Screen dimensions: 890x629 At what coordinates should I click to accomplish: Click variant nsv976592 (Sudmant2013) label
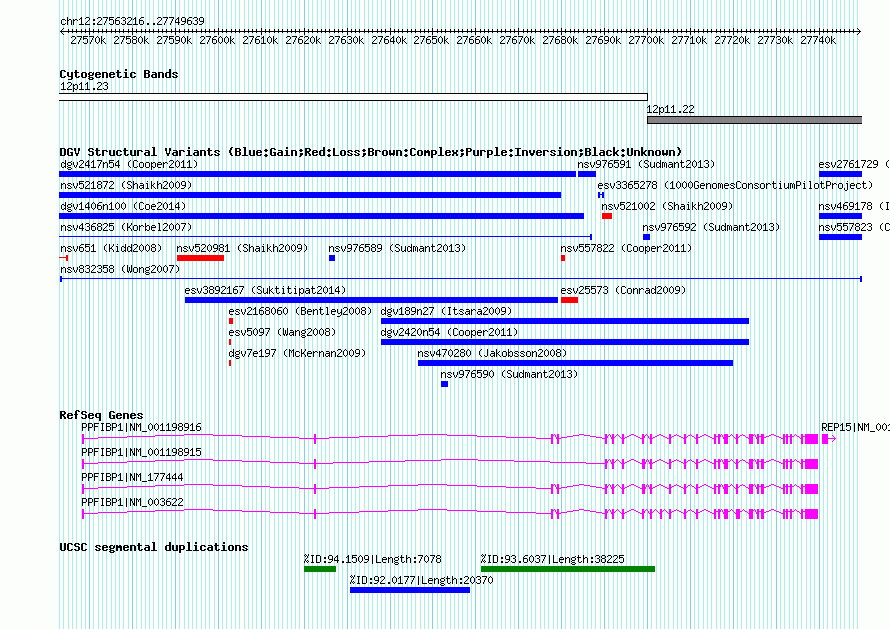click(711, 227)
